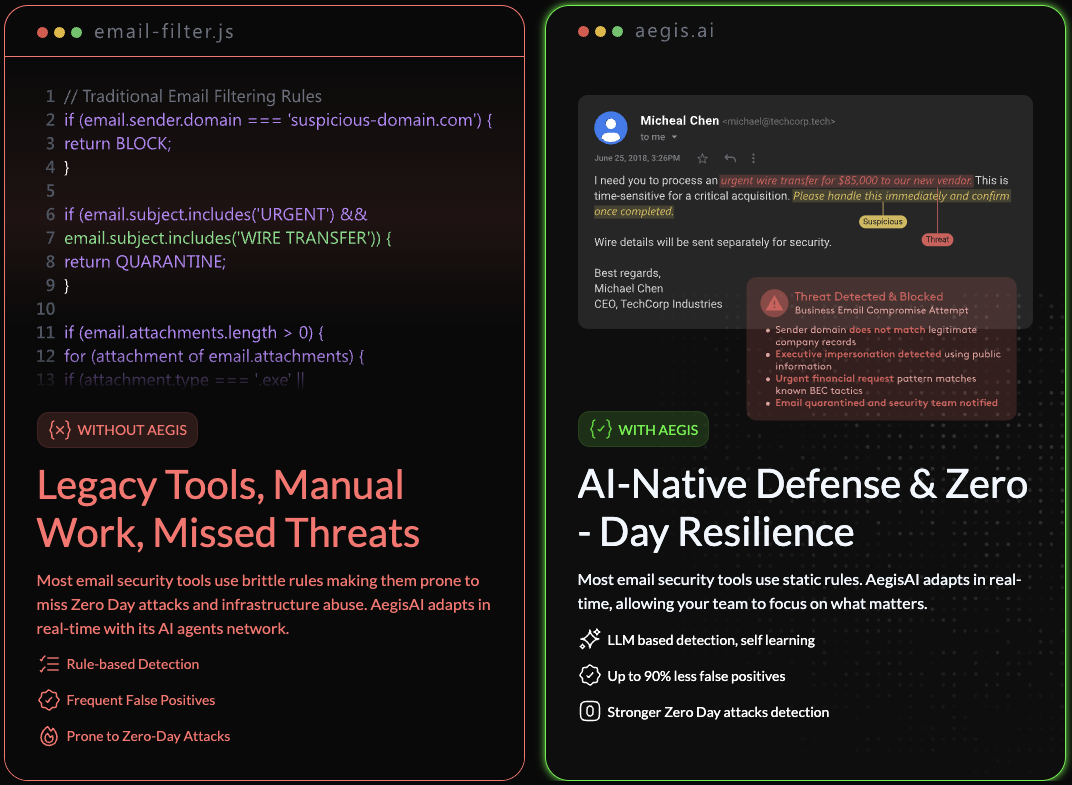The width and height of the screenshot is (1072, 785).
Task: Click the 'Rule-based Detection' label
Action: click(133, 664)
